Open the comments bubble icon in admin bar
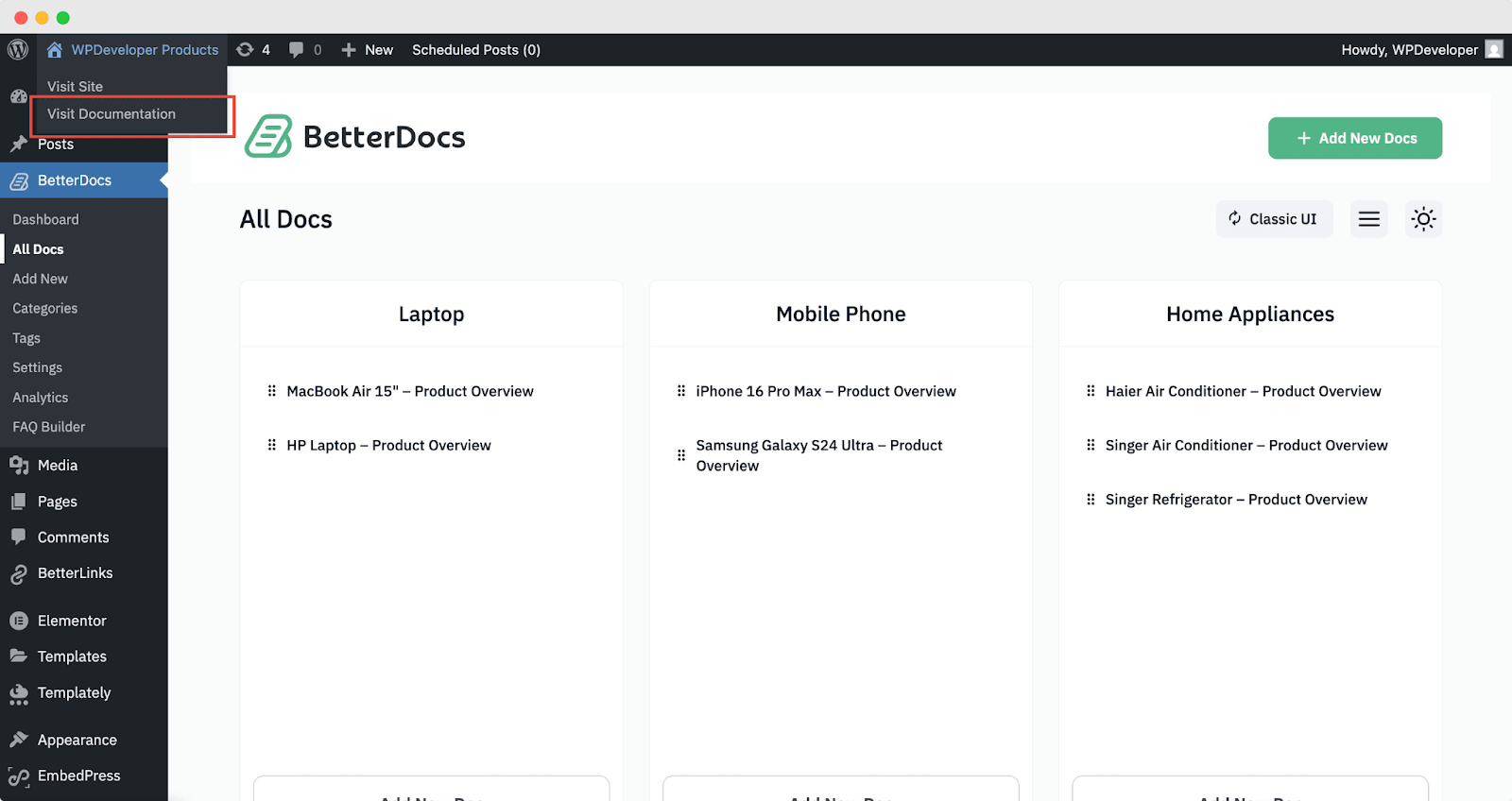 click(x=297, y=50)
